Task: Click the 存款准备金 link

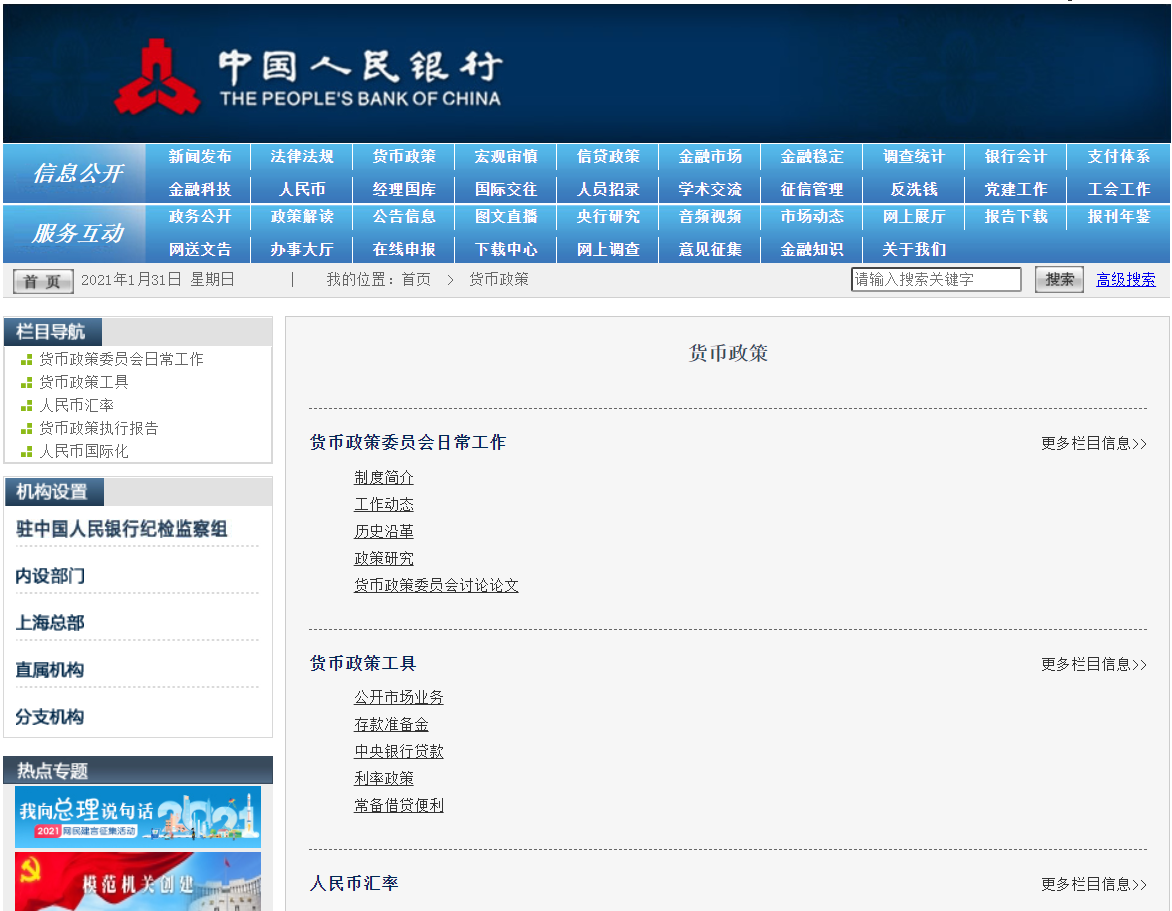Action: click(x=390, y=723)
